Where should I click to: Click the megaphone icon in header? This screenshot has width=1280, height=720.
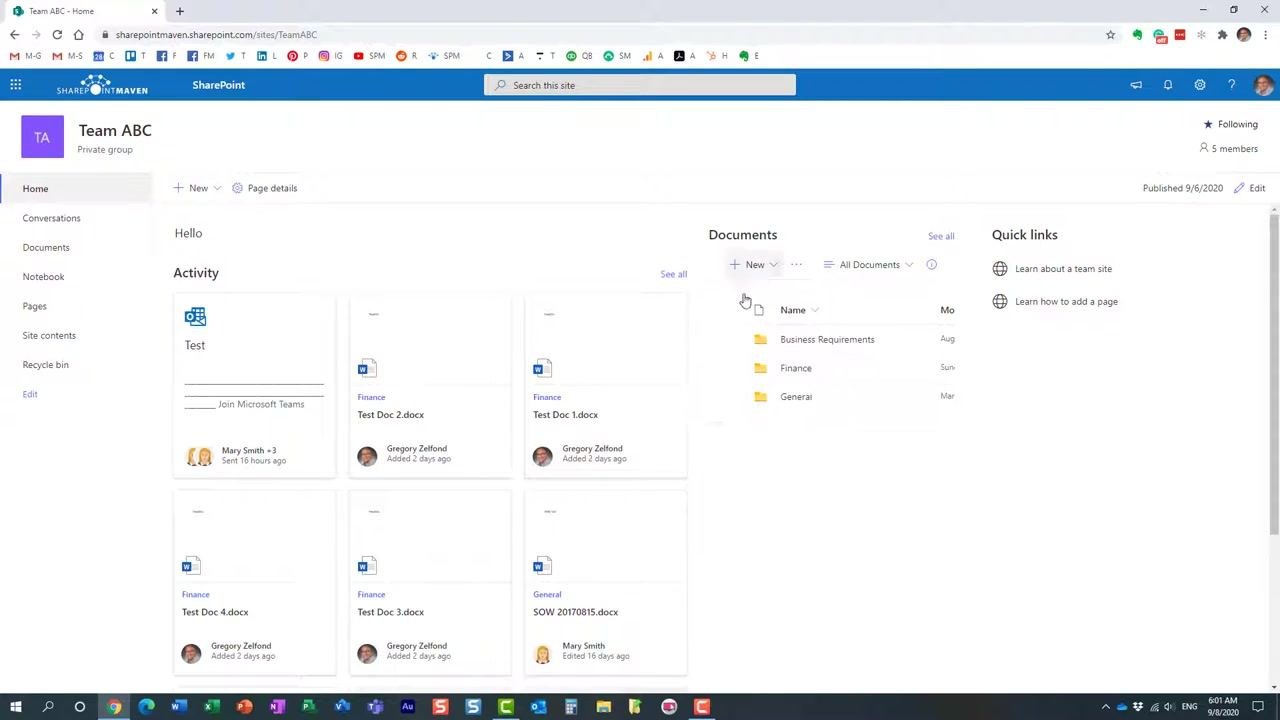1136,85
